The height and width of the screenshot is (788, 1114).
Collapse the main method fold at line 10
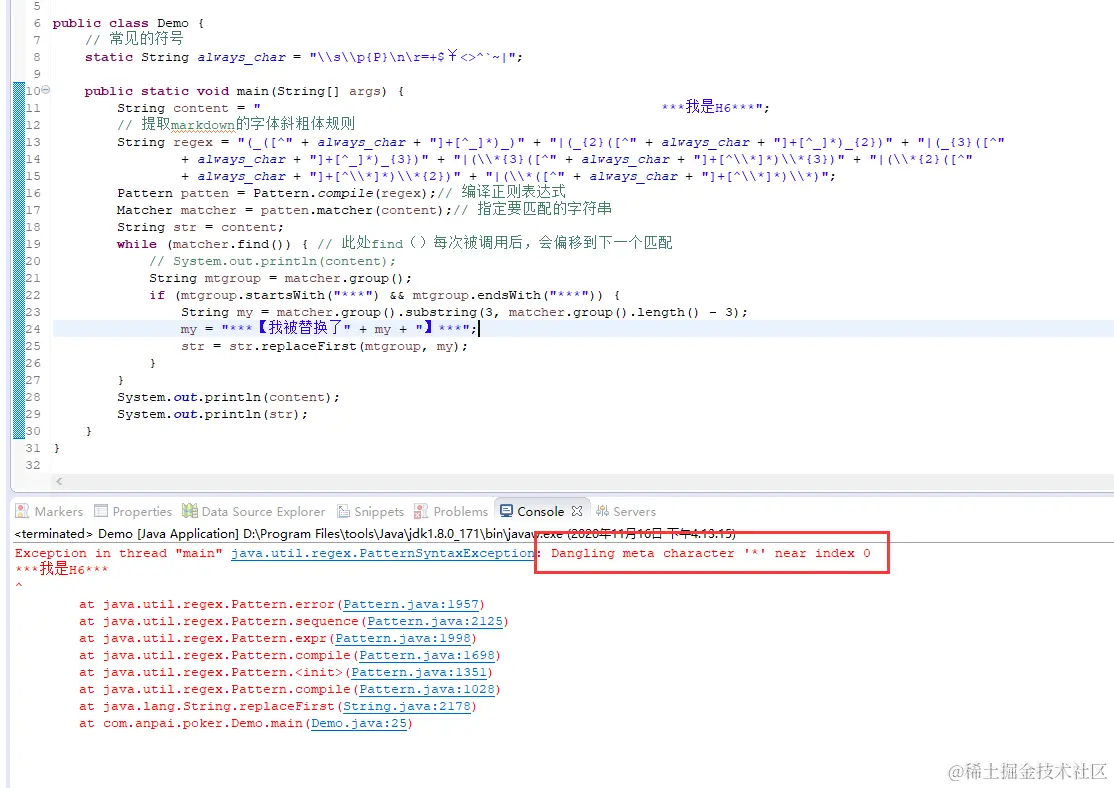tap(45, 90)
